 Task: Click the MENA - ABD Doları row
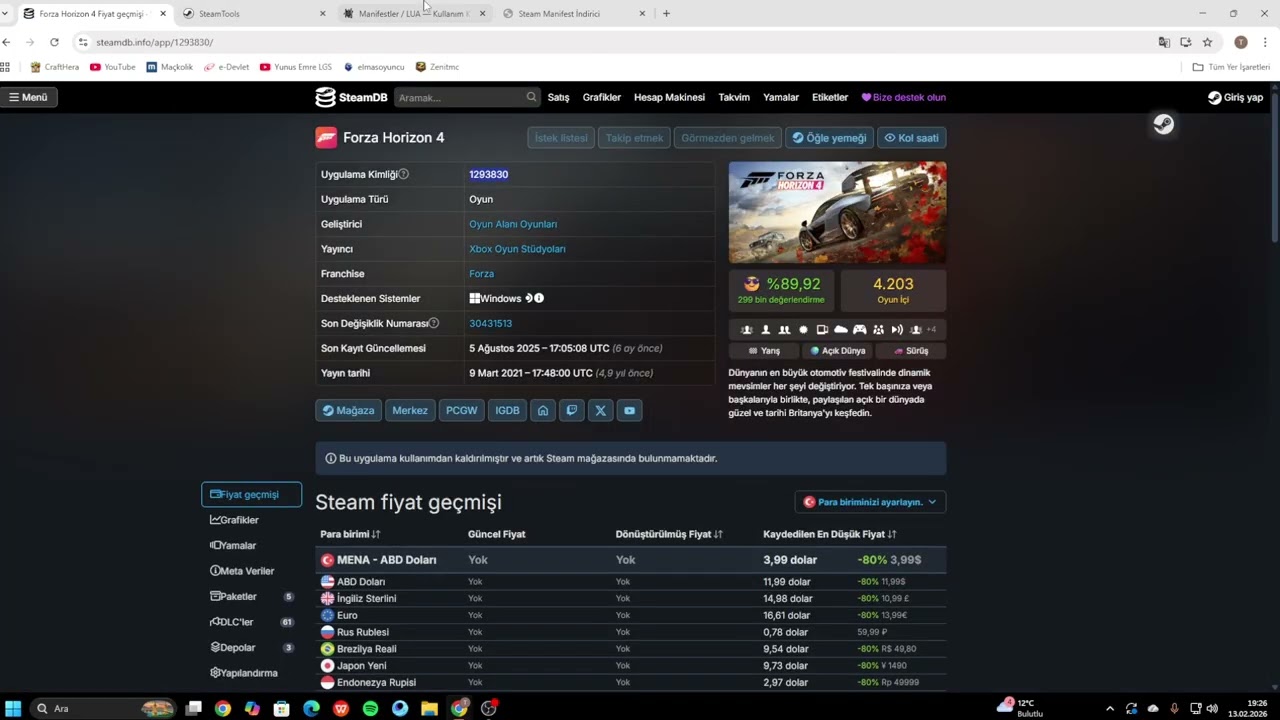tap(631, 560)
